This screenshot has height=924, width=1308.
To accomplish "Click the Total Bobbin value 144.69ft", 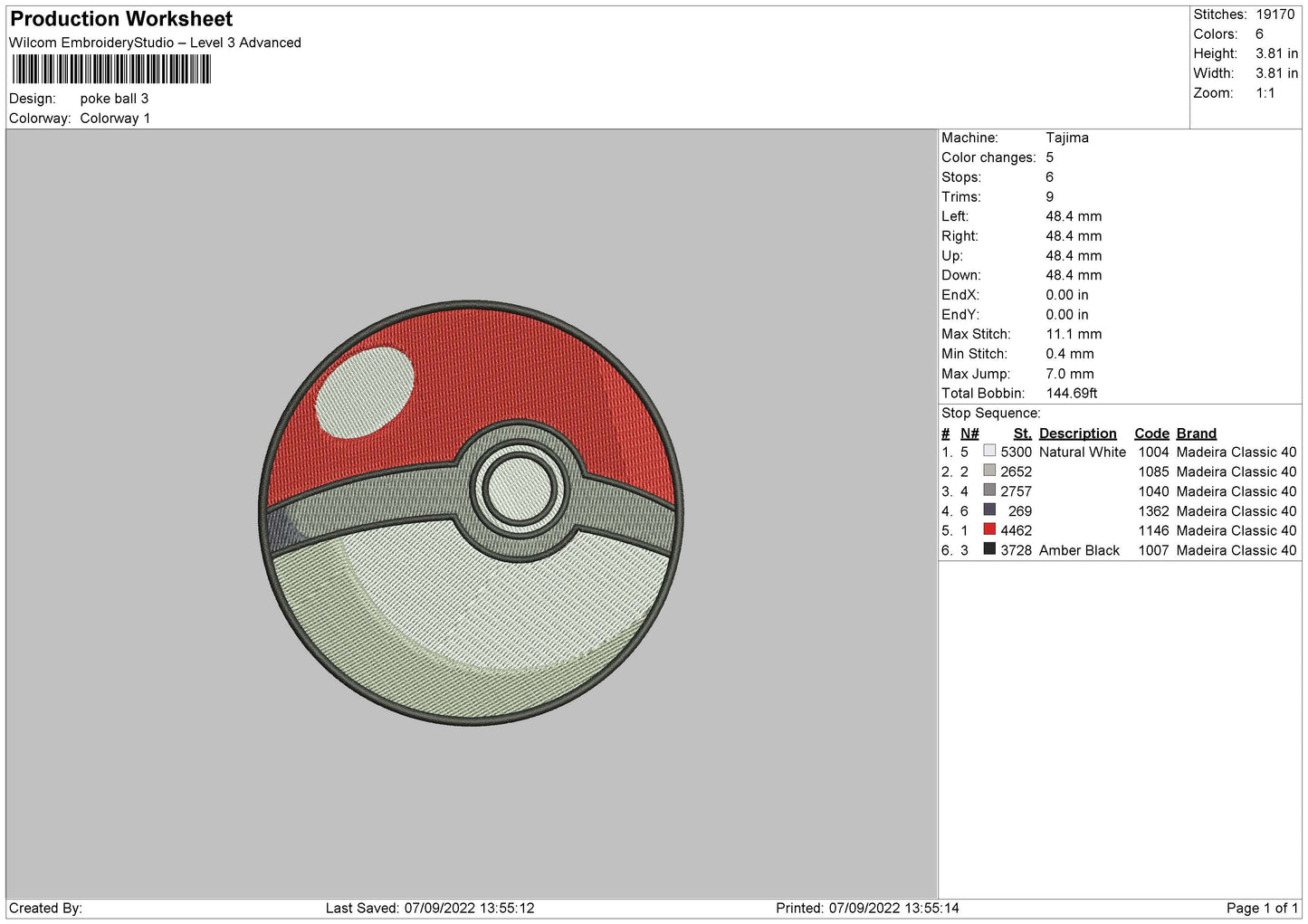I will (x=1071, y=393).
